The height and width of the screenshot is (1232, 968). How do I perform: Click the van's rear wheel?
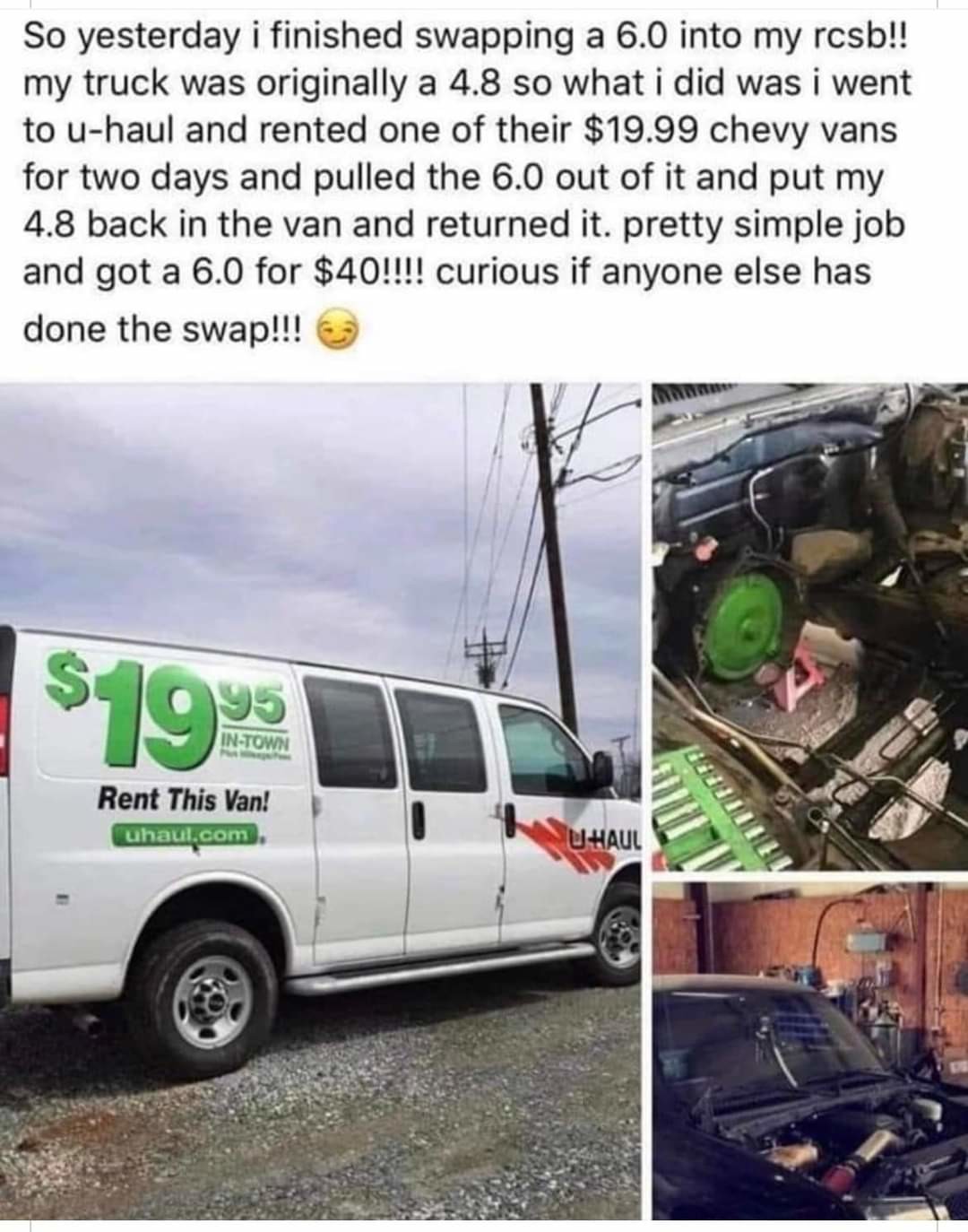pos(203,996)
